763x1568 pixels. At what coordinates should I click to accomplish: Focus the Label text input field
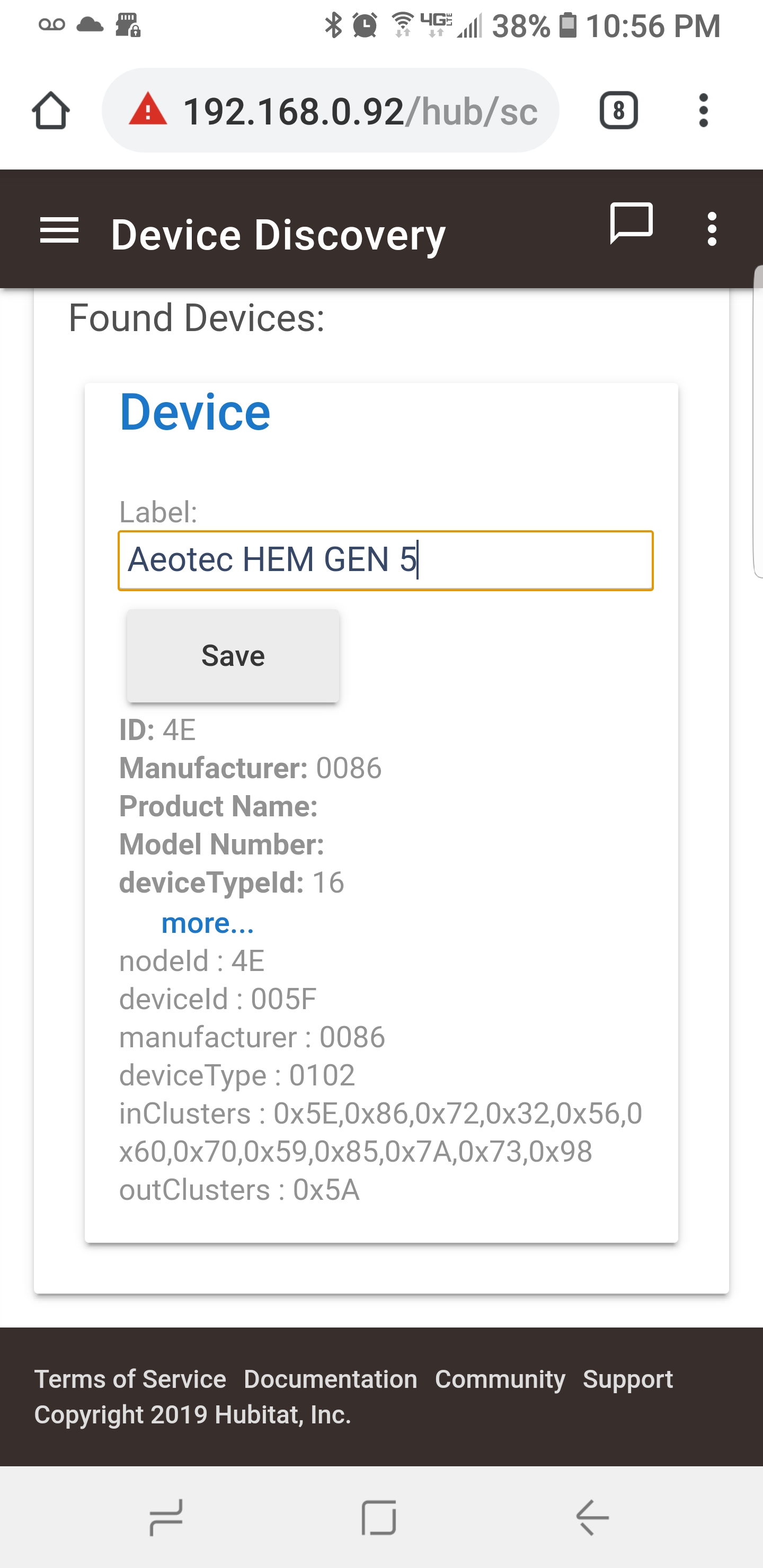[x=385, y=560]
